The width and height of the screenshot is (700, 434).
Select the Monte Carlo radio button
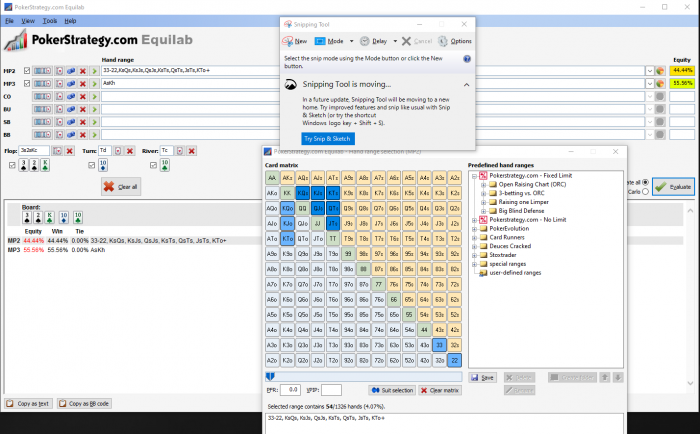coord(645,192)
